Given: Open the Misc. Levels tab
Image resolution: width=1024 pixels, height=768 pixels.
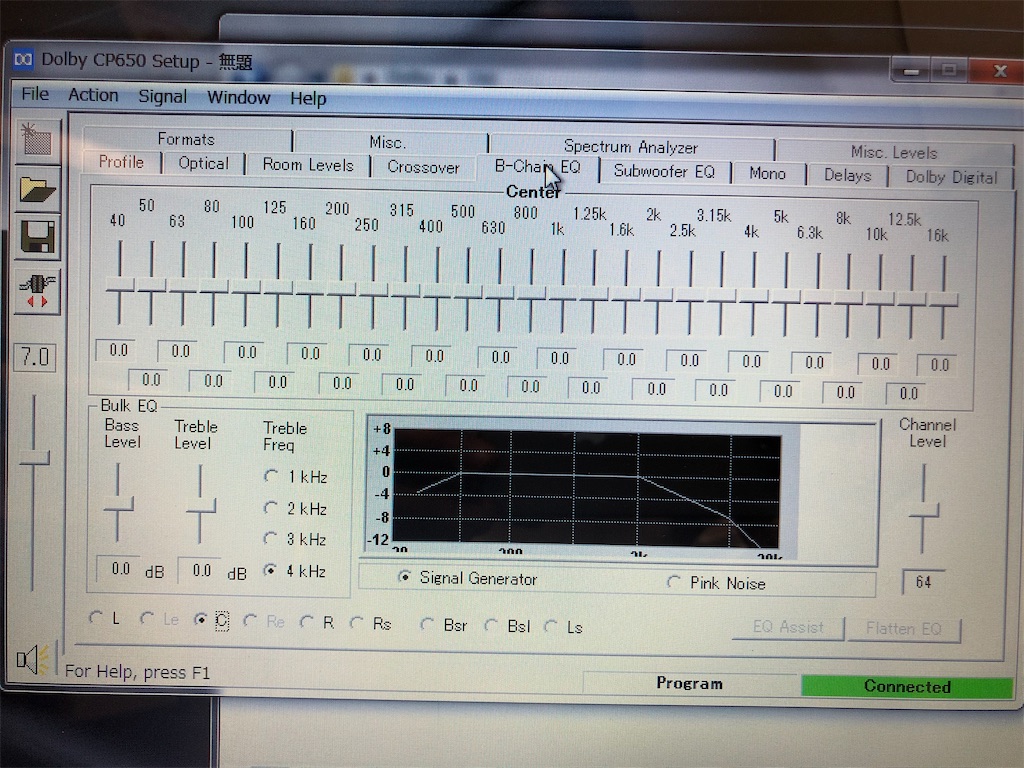Looking at the screenshot, I should (893, 153).
